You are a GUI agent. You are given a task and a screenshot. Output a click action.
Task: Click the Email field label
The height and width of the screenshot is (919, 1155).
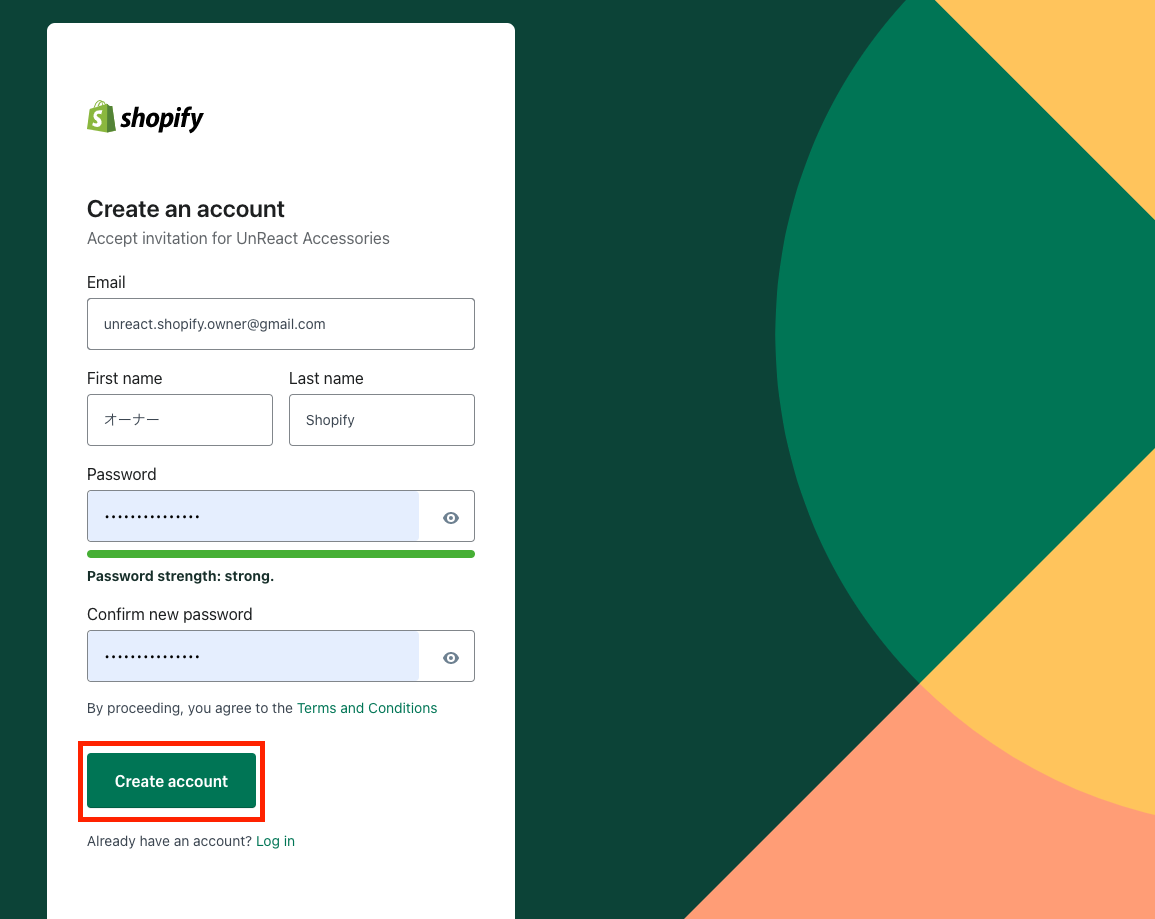click(106, 282)
